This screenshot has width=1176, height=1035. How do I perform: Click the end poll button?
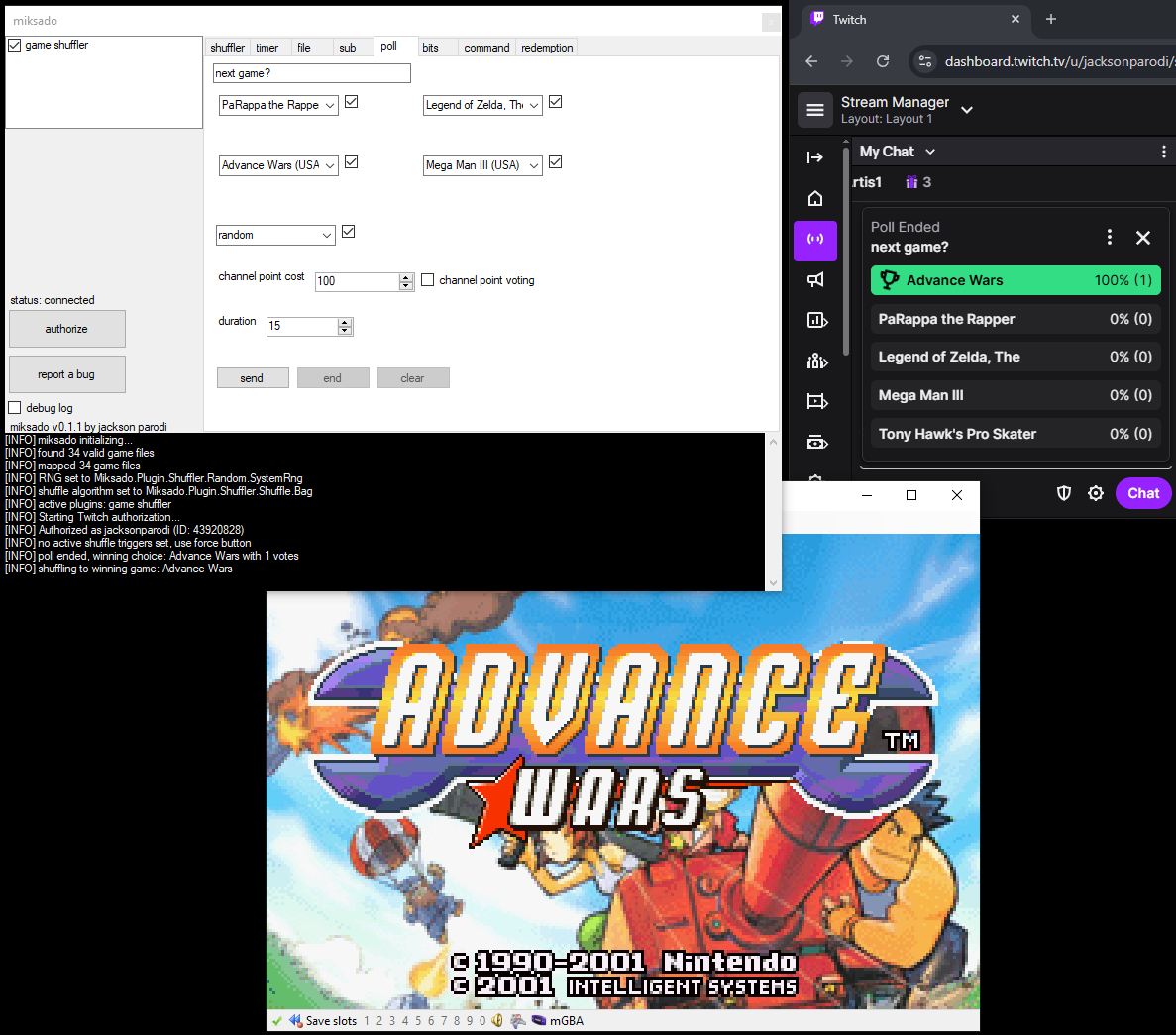[333, 378]
